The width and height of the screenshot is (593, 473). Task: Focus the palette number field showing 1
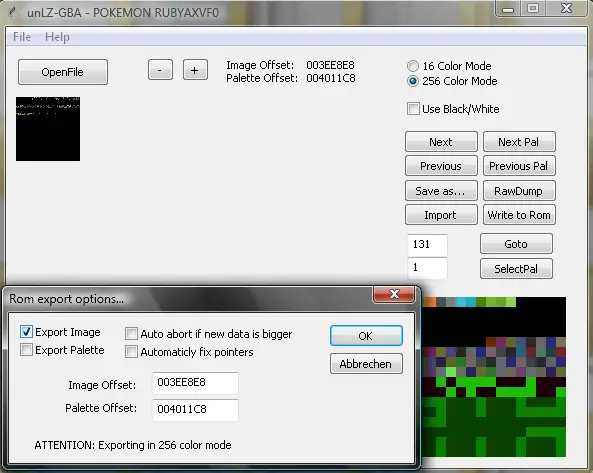point(427,268)
